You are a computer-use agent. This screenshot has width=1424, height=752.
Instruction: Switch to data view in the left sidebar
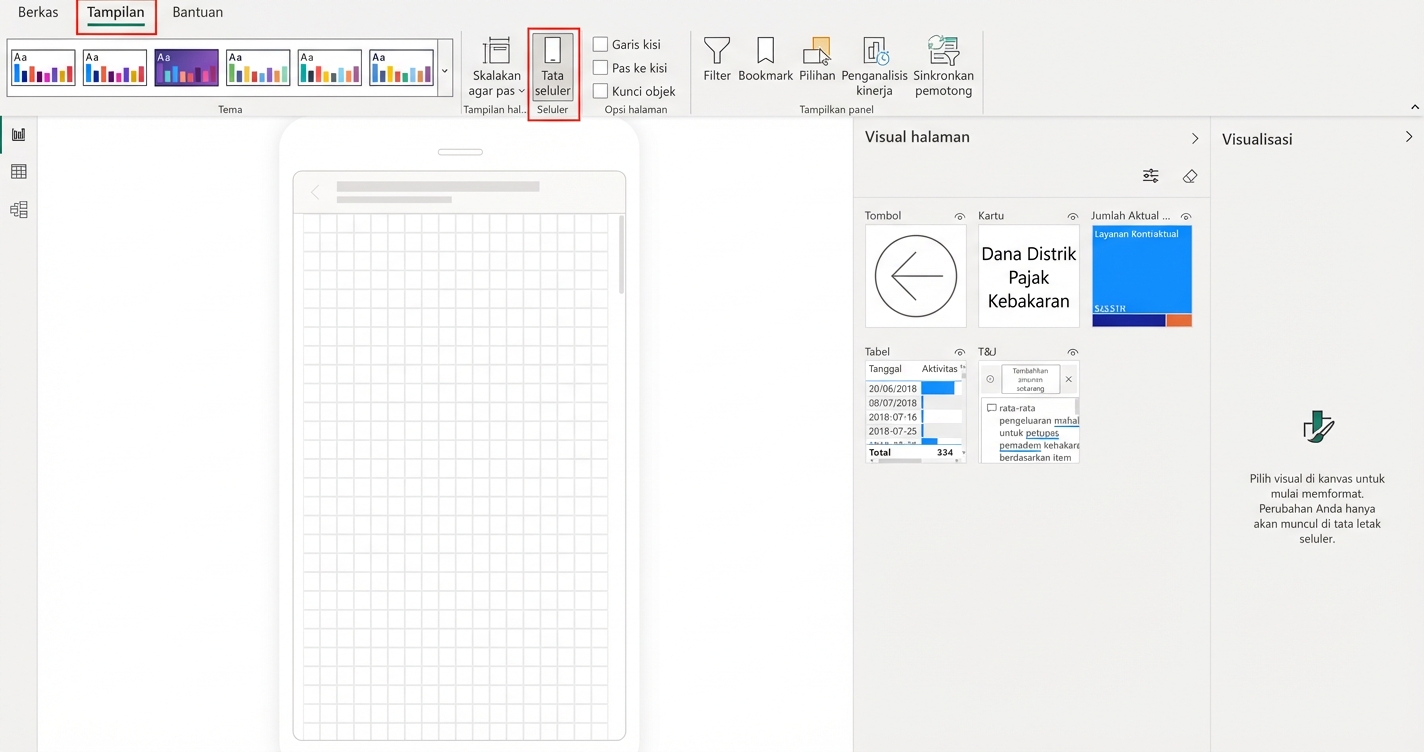point(19,170)
